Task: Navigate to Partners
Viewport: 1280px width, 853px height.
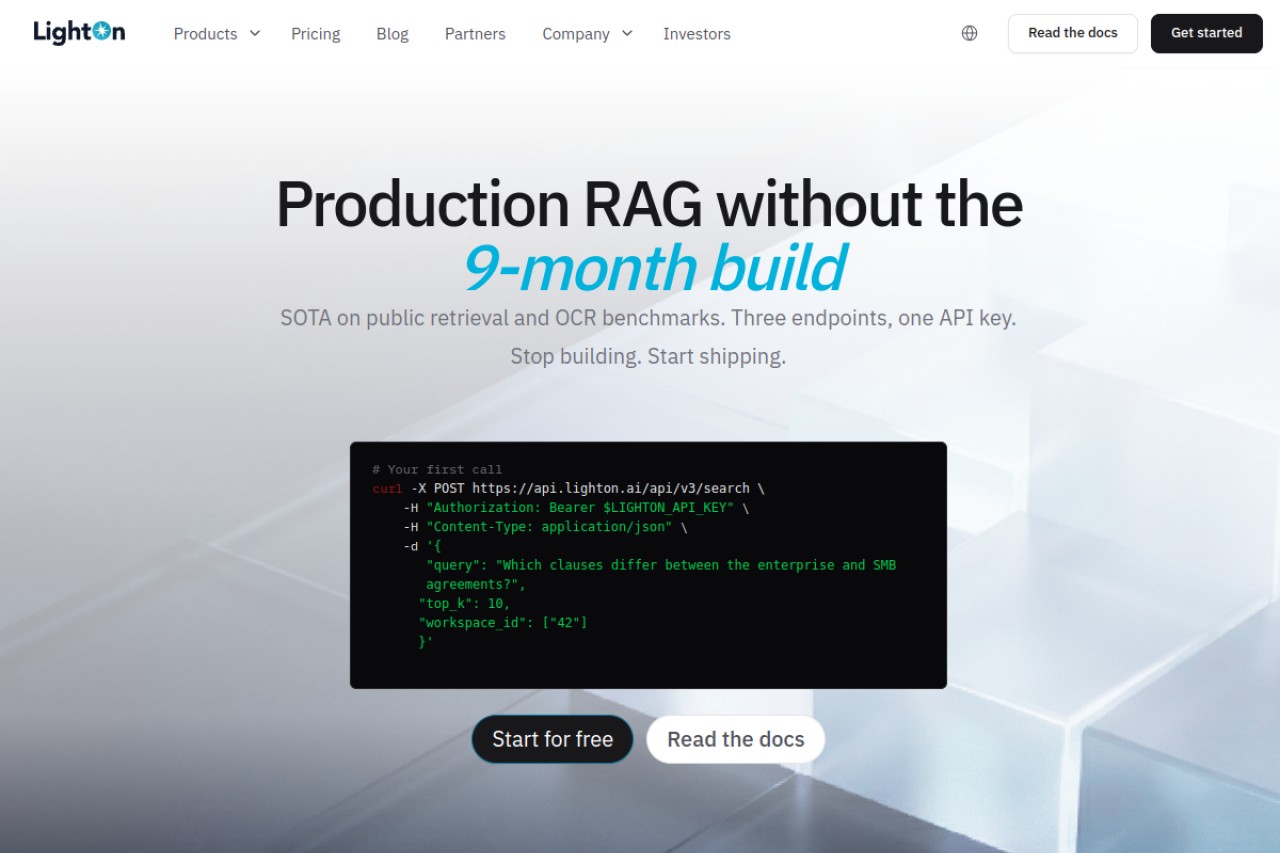Action: [x=475, y=33]
